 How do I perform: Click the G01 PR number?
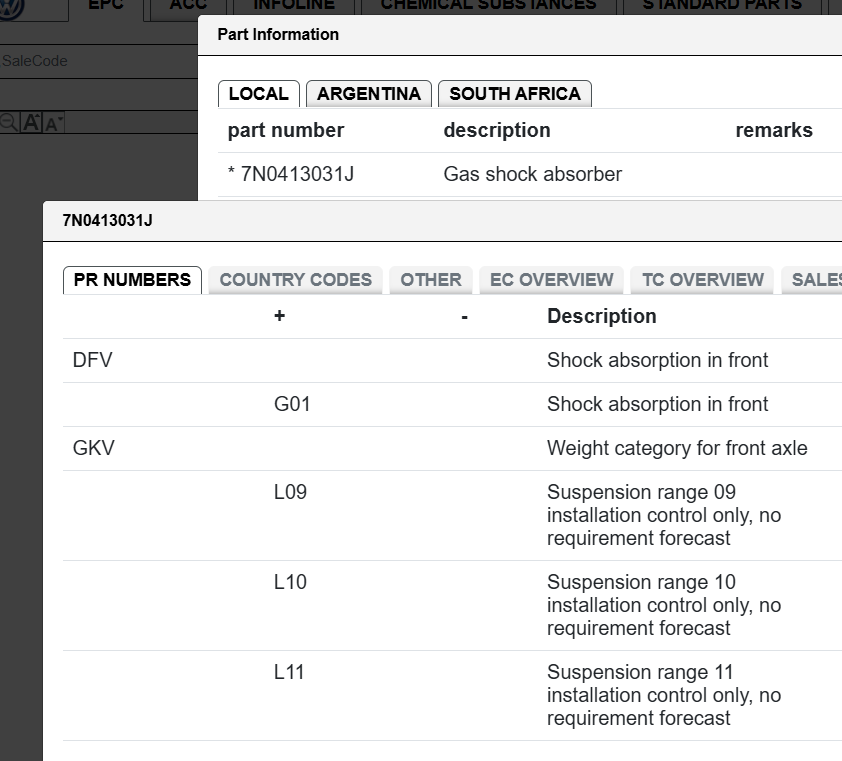tap(292, 404)
